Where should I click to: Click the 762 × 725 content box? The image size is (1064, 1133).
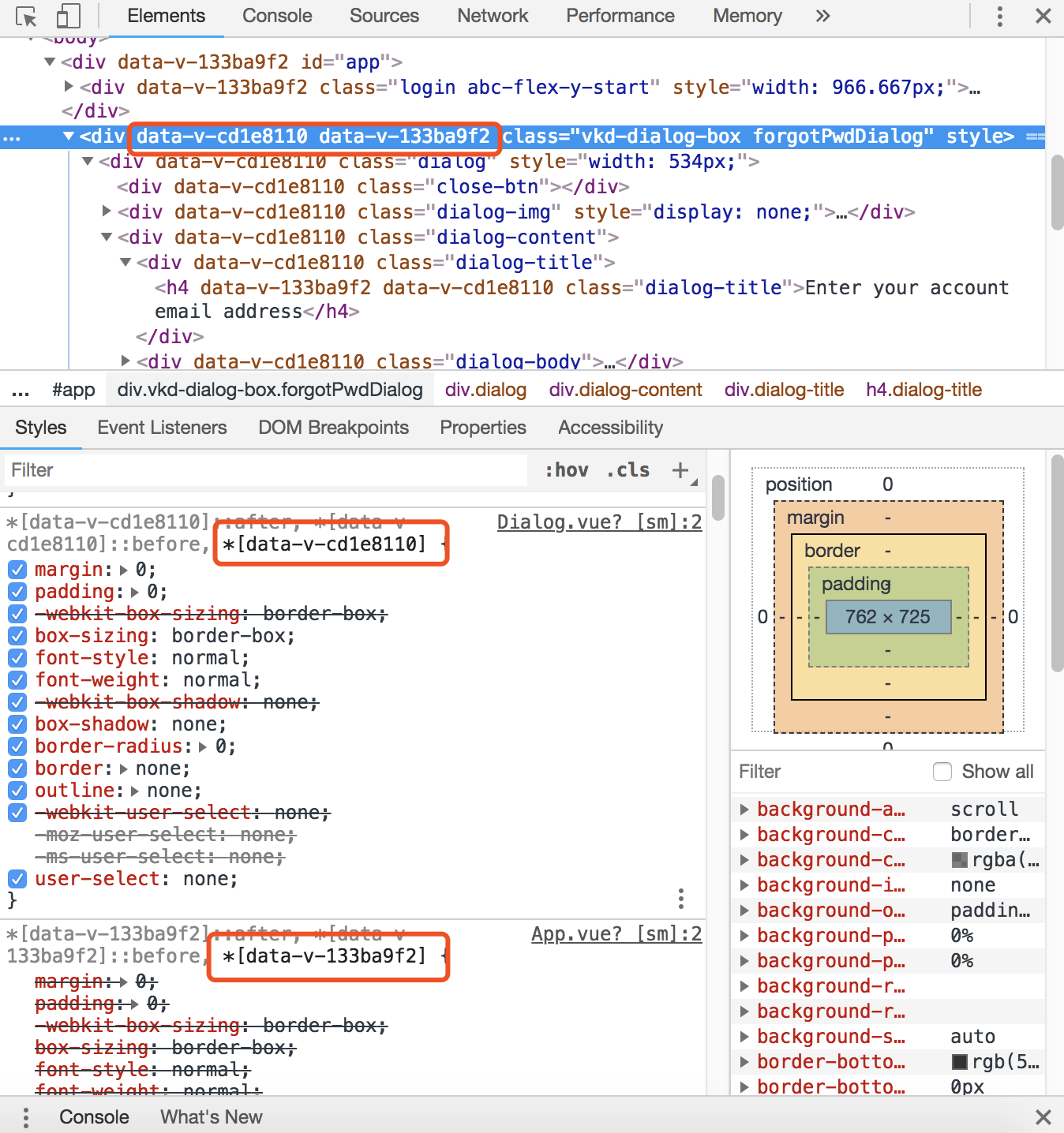coord(887,617)
